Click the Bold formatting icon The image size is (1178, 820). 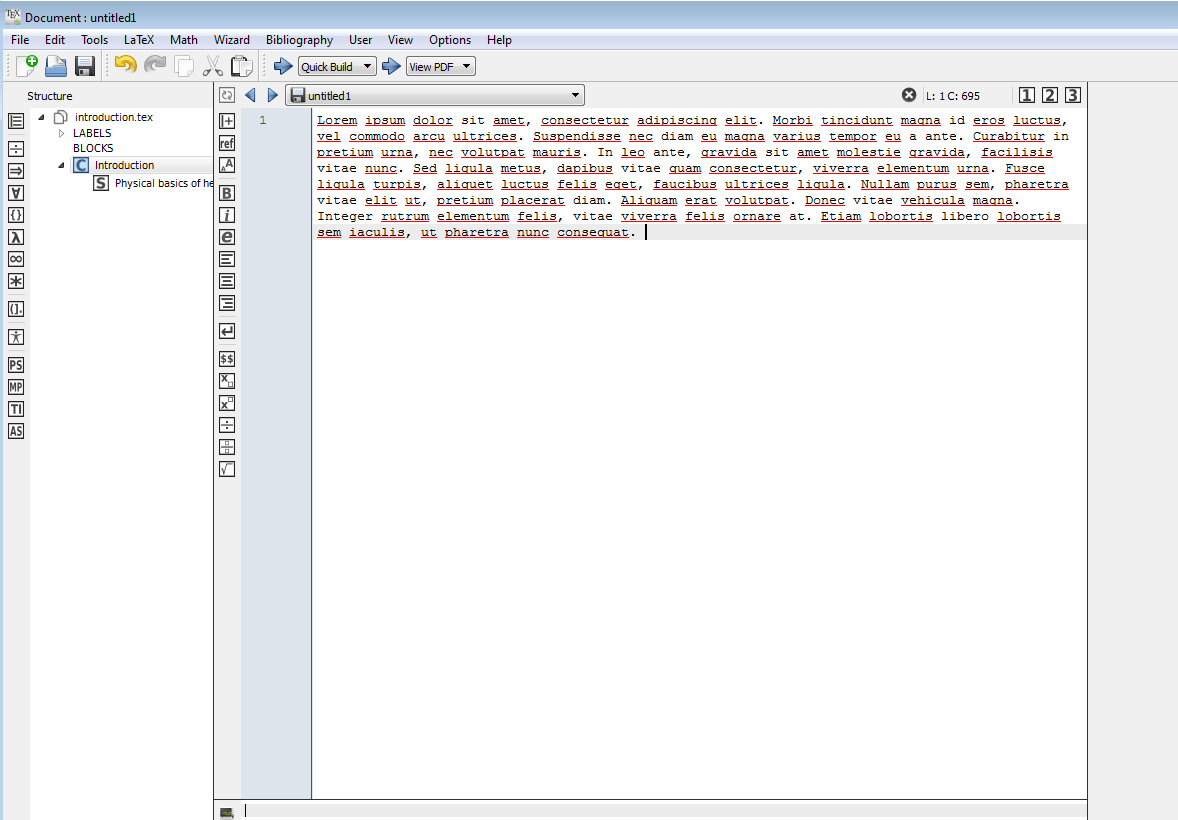point(227,193)
